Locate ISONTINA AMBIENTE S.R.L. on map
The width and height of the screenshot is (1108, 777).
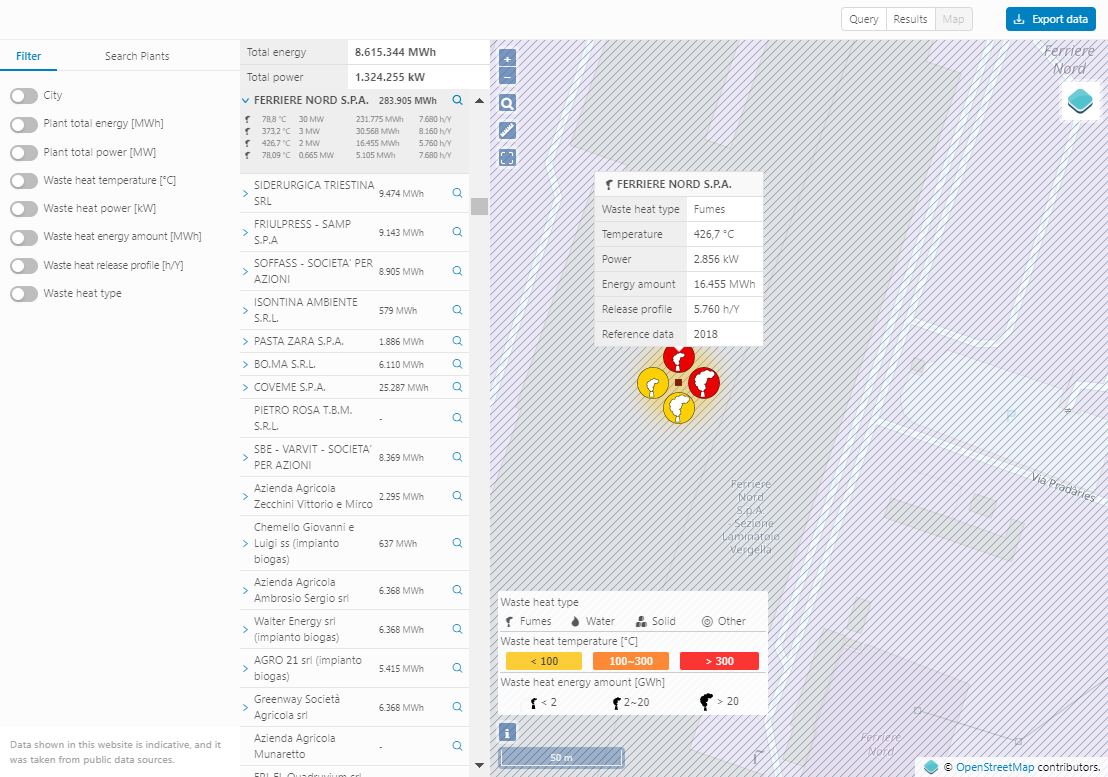457,309
